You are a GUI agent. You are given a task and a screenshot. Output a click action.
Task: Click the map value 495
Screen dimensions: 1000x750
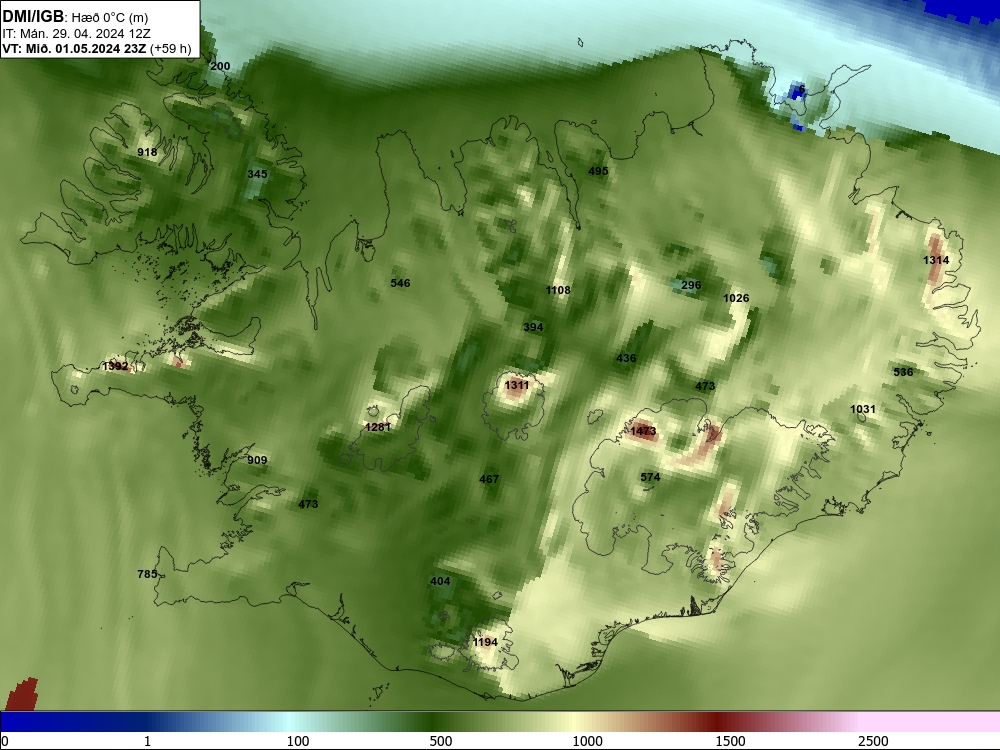point(598,171)
